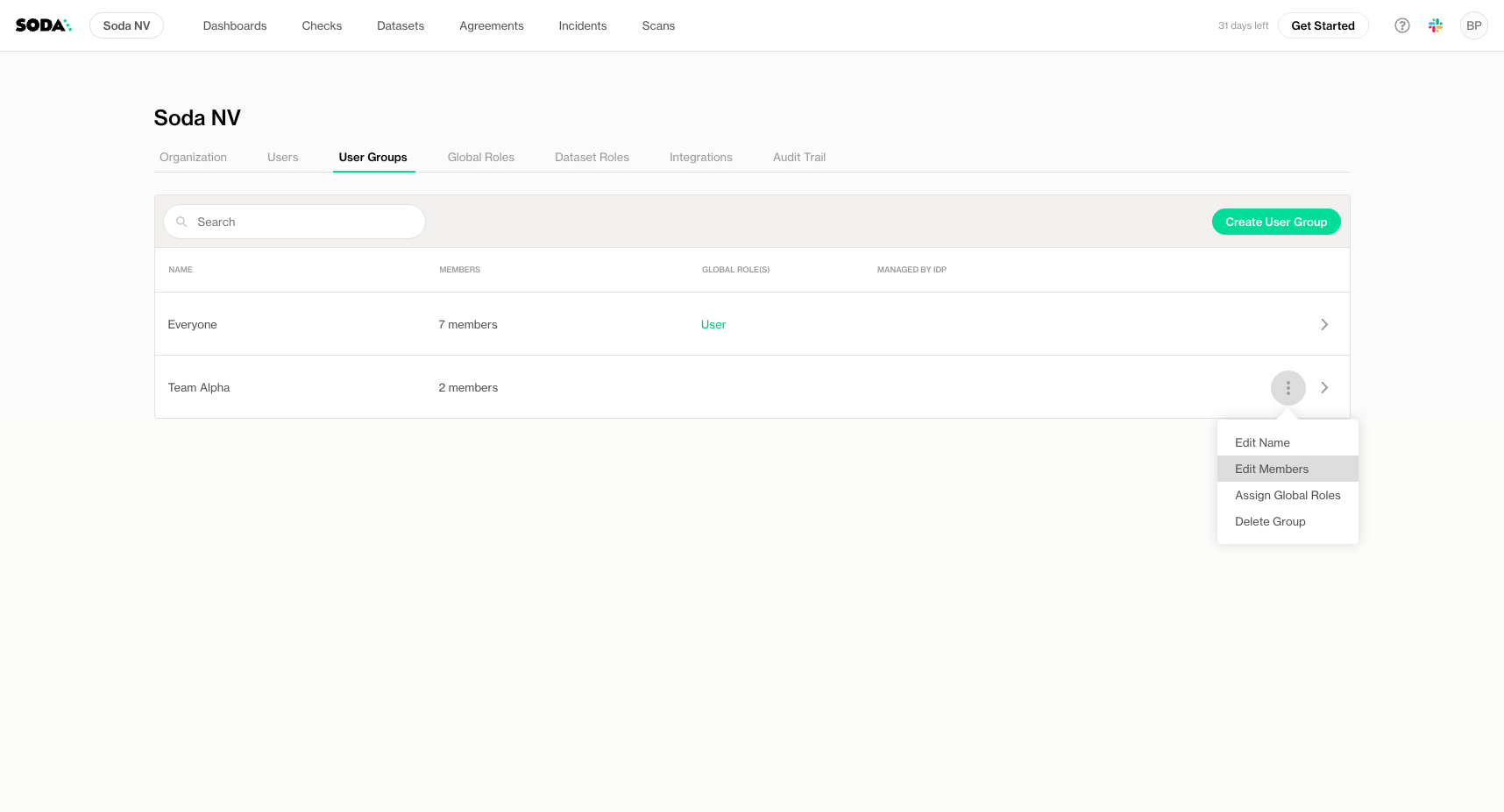
Task: Switch to the Global Roles tab
Action: click(480, 158)
